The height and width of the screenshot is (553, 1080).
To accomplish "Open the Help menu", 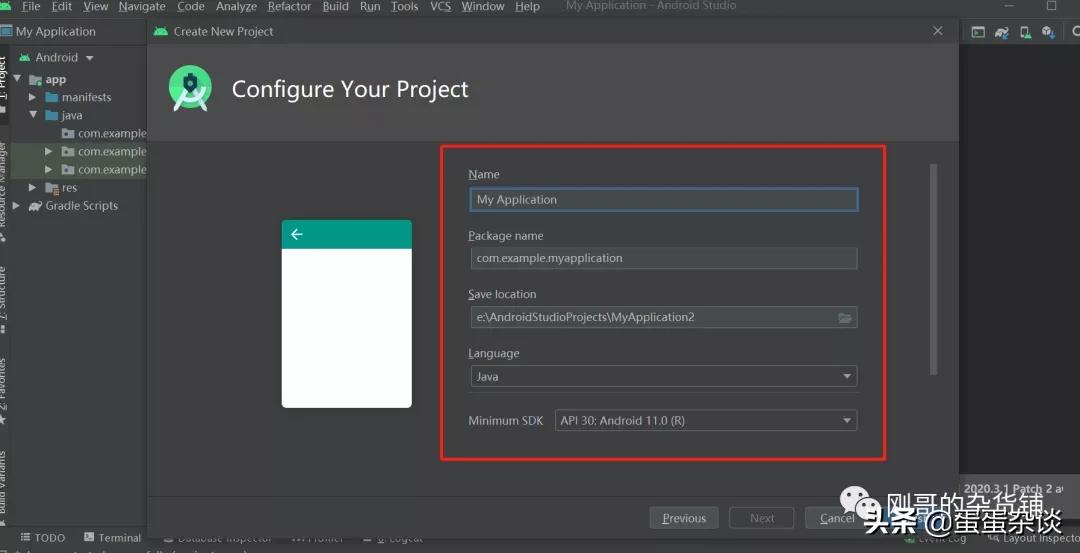I will [527, 7].
